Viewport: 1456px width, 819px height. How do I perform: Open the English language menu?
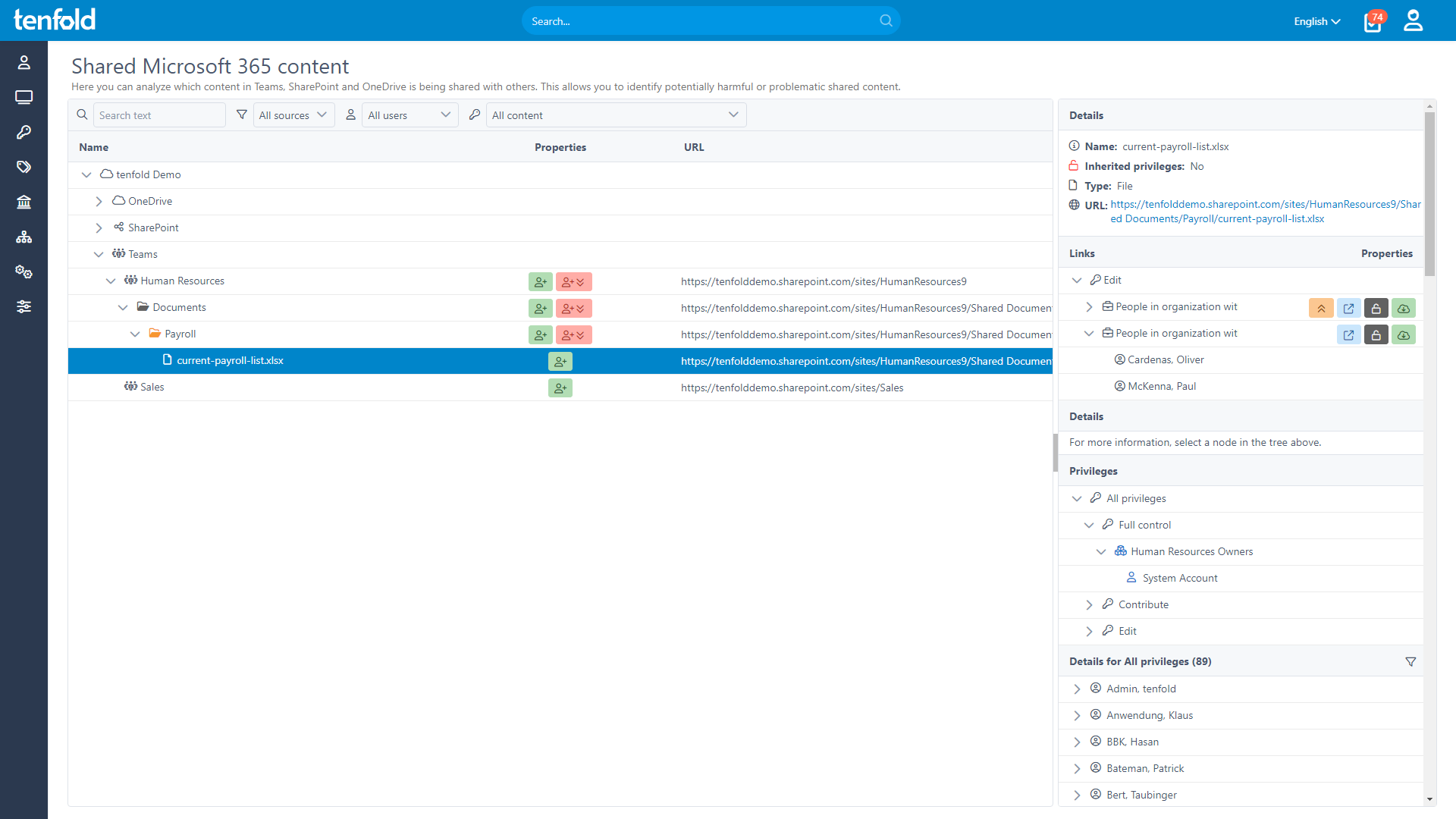[x=1316, y=21]
